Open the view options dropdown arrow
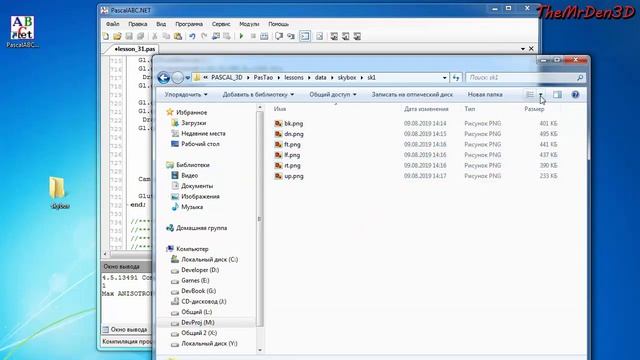Image resolution: width=640 pixels, height=360 pixels. [540, 95]
